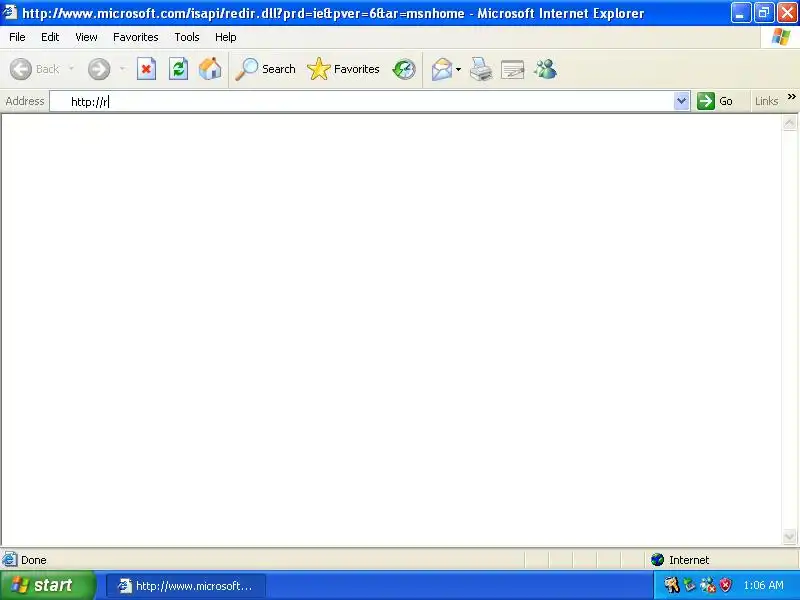Viewport: 800px width, 600px height.
Task: Select the Internet Explorer taskbar button
Action: click(x=186, y=586)
